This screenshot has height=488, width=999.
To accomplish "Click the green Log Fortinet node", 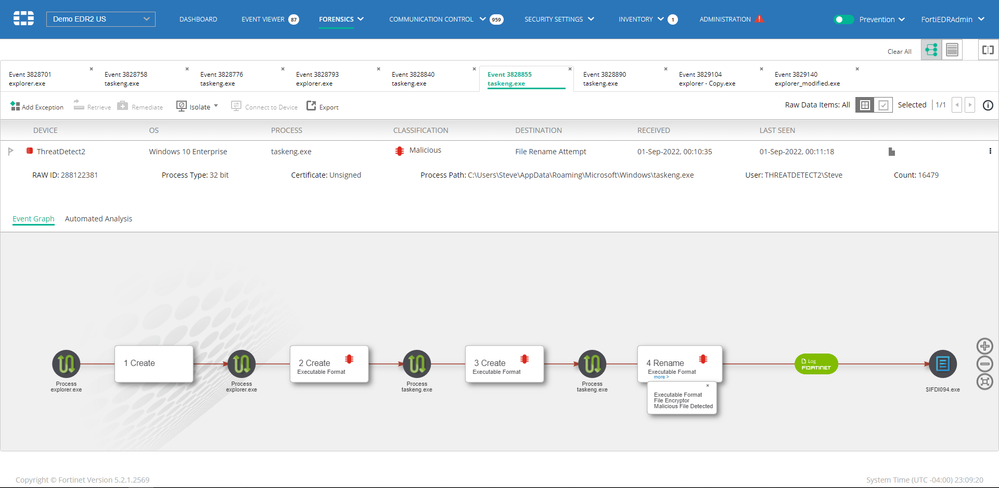I will 816,364.
